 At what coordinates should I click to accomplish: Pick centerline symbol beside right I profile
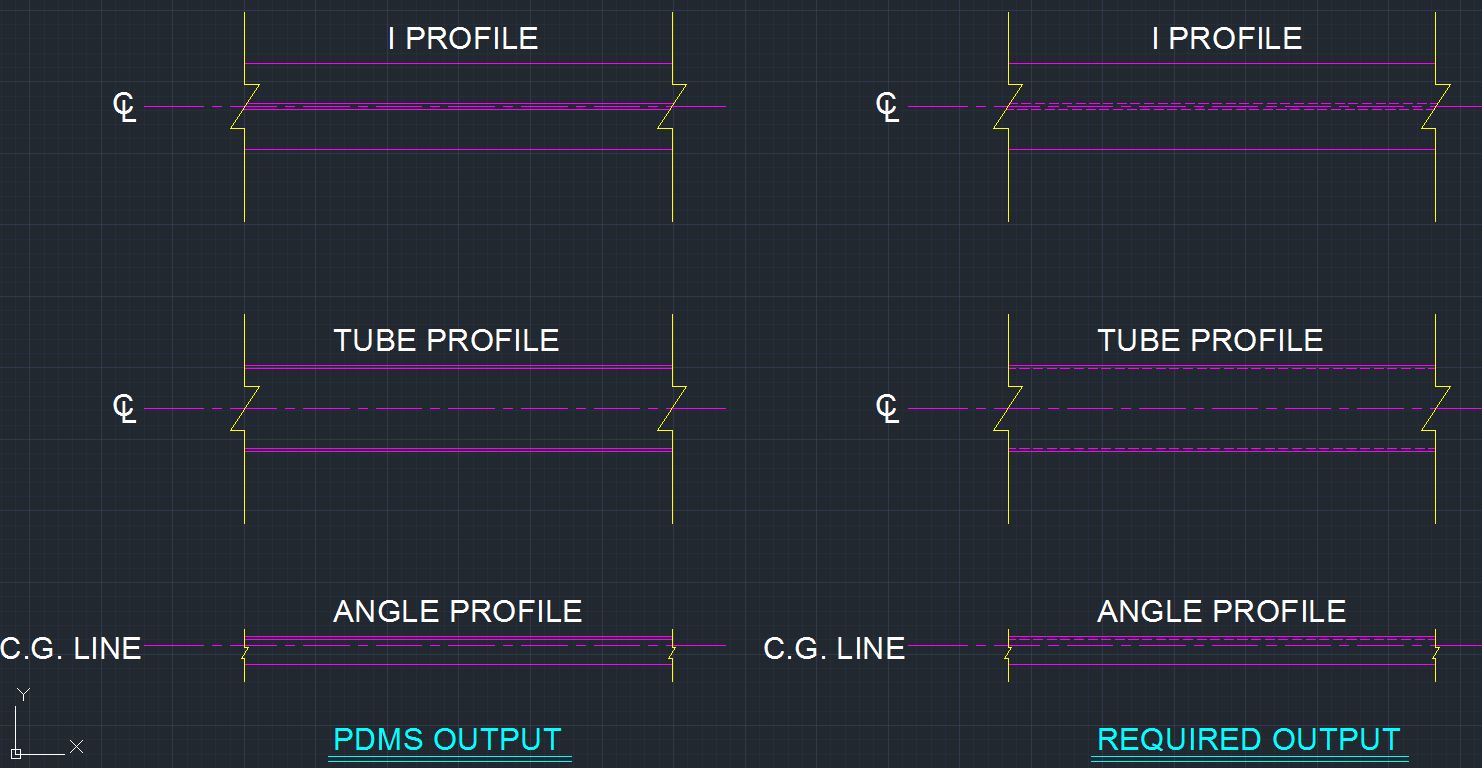(x=888, y=107)
